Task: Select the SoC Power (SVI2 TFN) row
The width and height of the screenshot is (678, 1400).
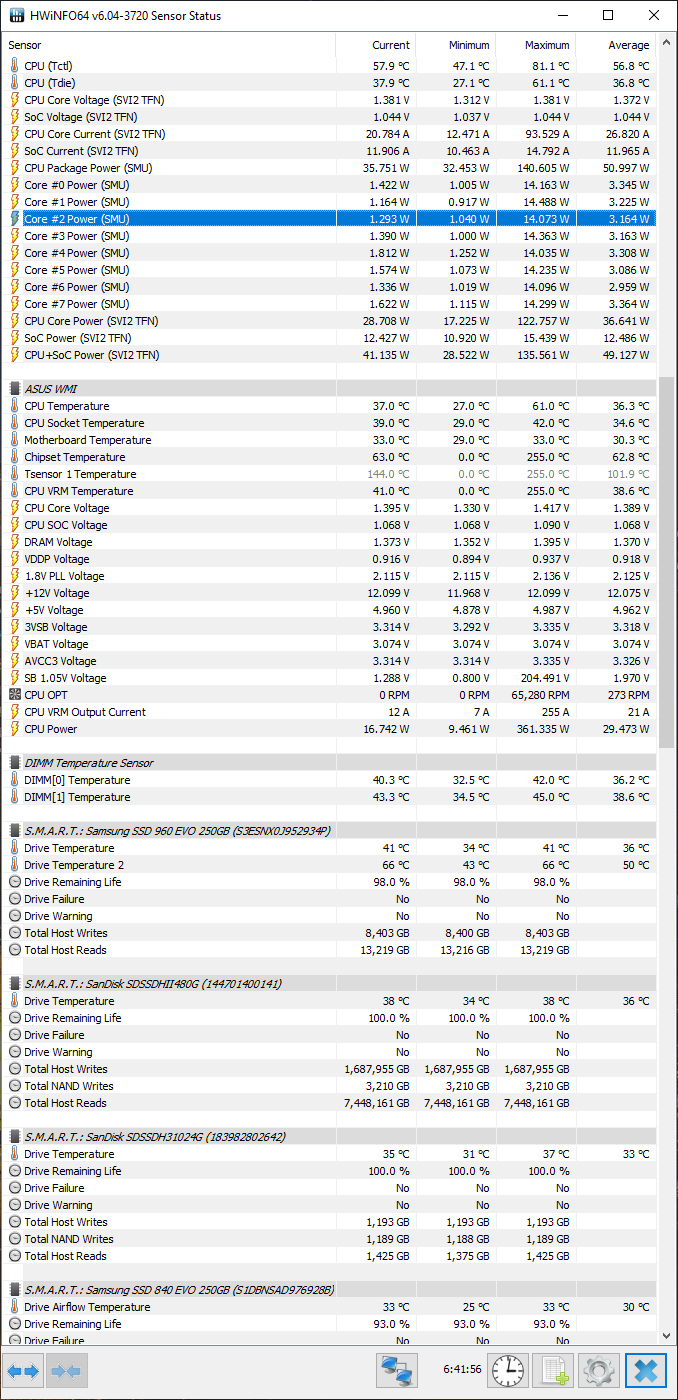Action: coord(330,337)
